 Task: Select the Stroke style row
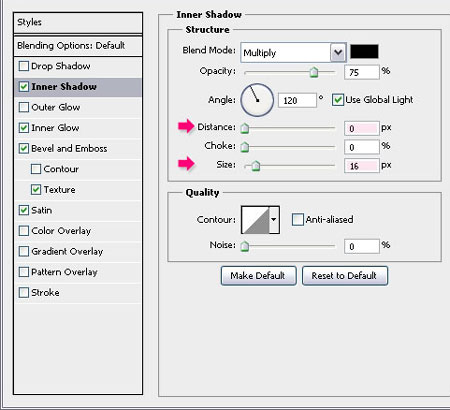point(78,293)
